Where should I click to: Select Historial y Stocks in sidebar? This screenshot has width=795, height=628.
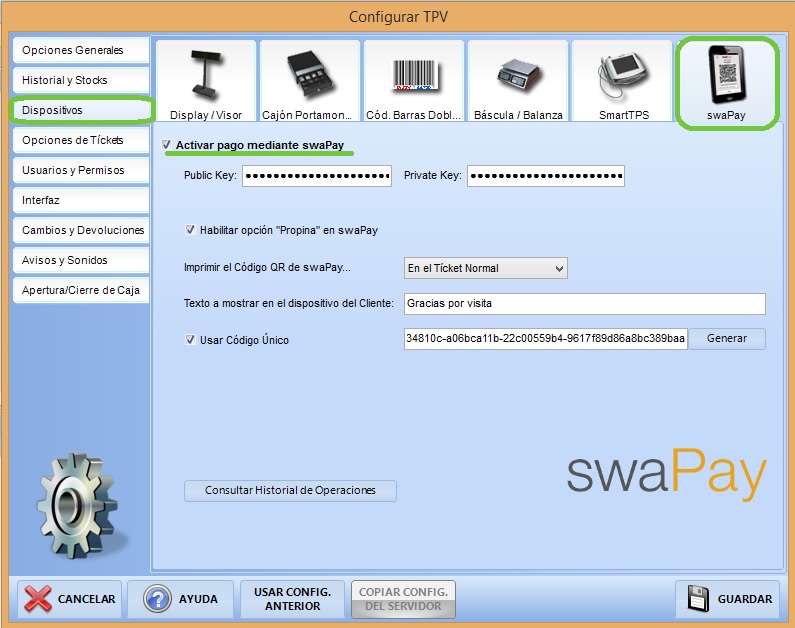coord(81,80)
